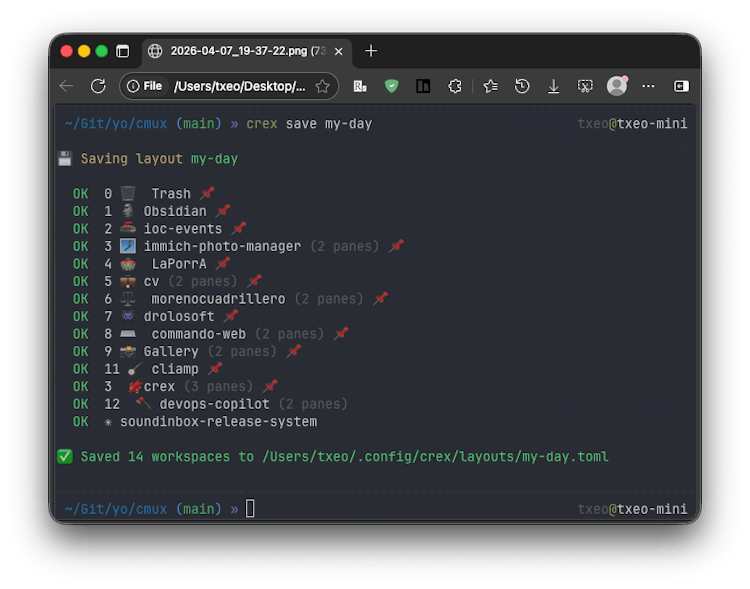Open the three-dot settings menu
The image size is (750, 589).
point(648,86)
